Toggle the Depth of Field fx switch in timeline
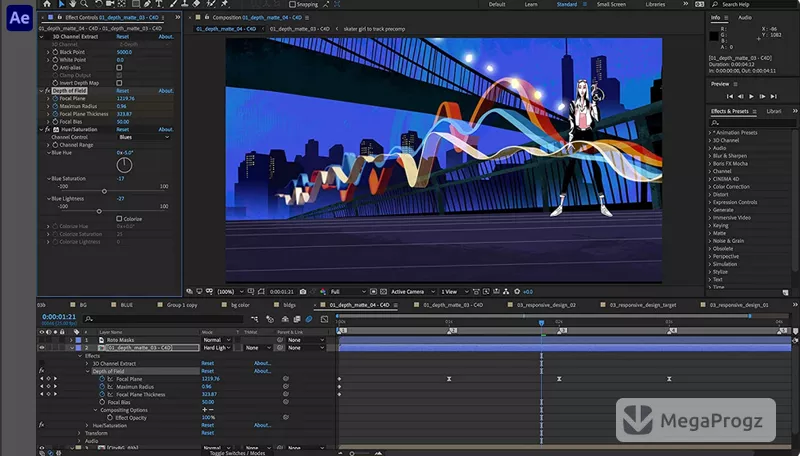Image resolution: width=800 pixels, height=456 pixels. [42, 371]
